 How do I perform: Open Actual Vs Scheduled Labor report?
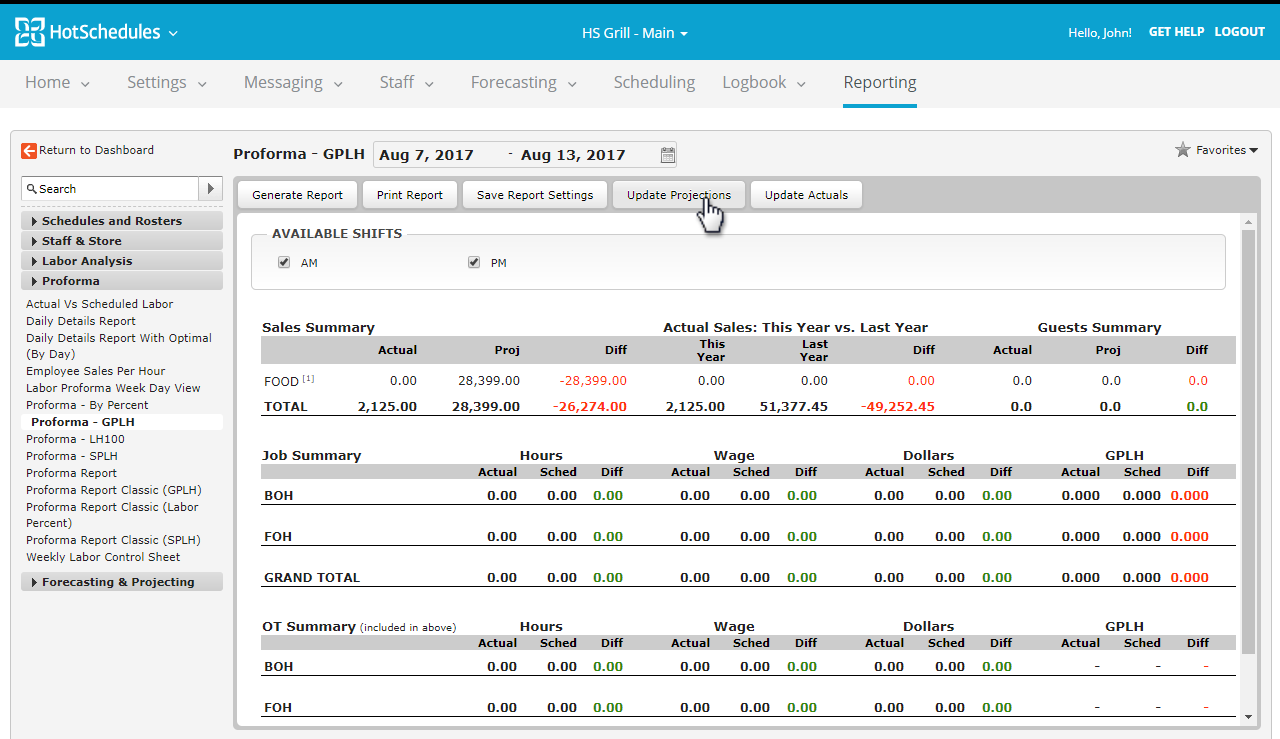coord(99,304)
